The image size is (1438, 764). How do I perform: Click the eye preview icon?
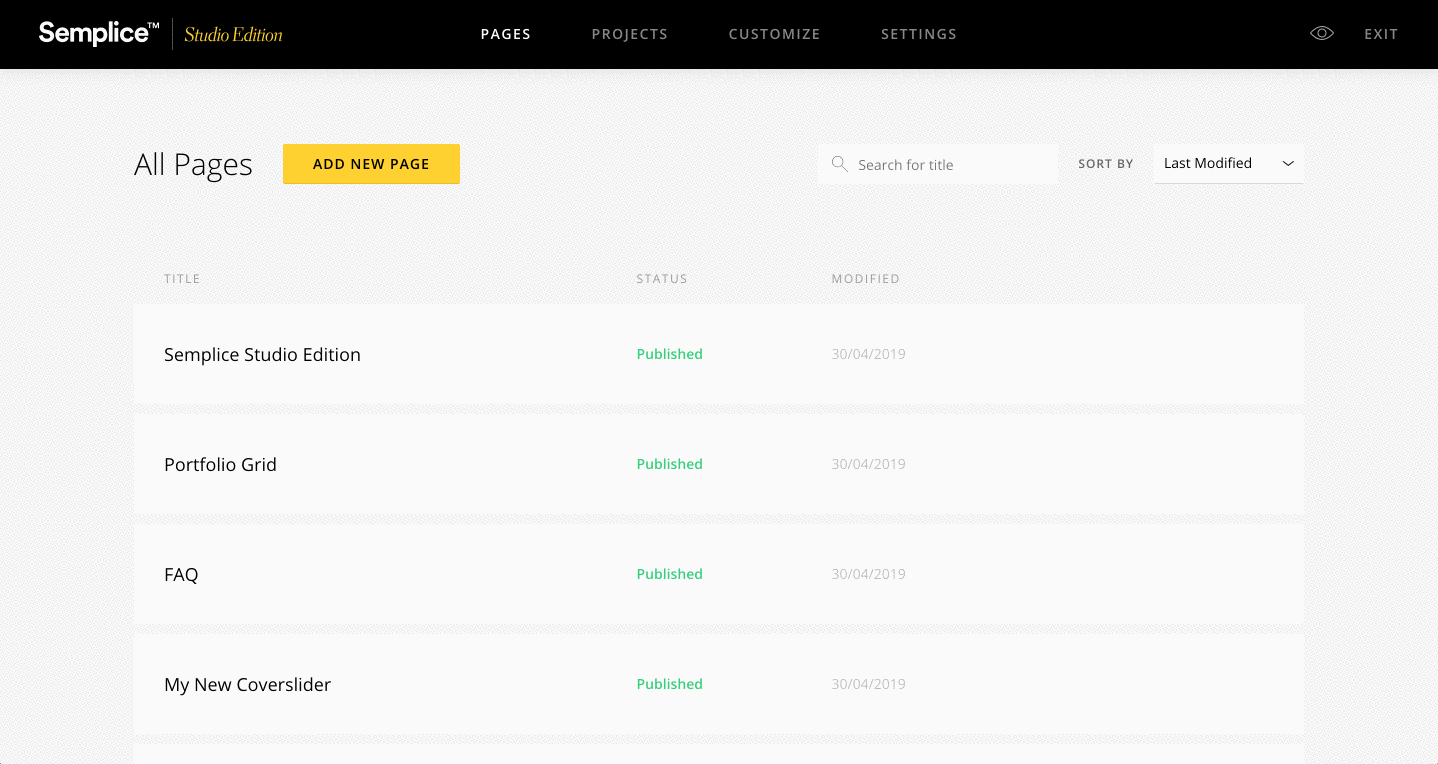coord(1322,33)
